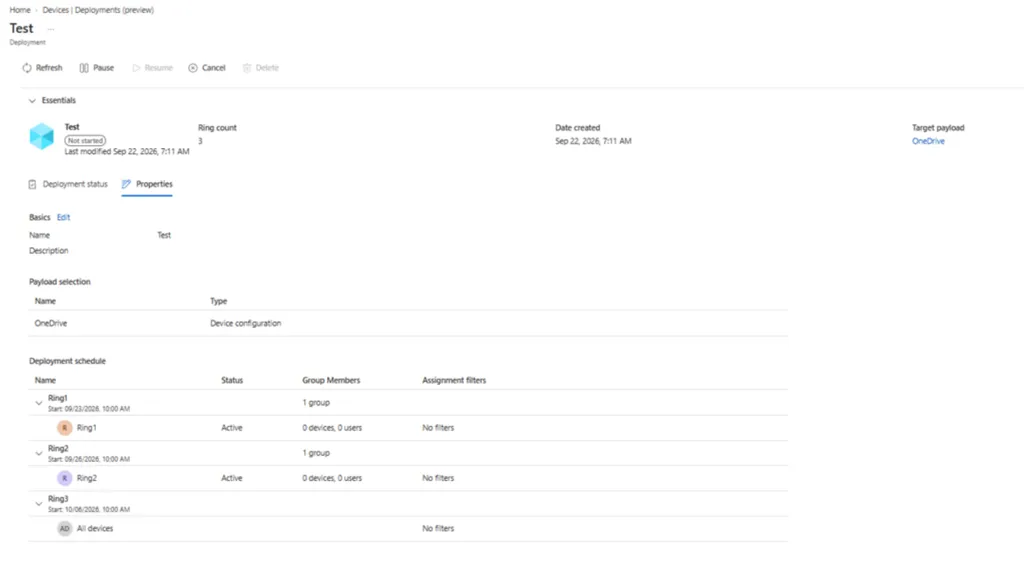Click the Resume button label
The height and width of the screenshot is (571, 1024).
pos(159,68)
